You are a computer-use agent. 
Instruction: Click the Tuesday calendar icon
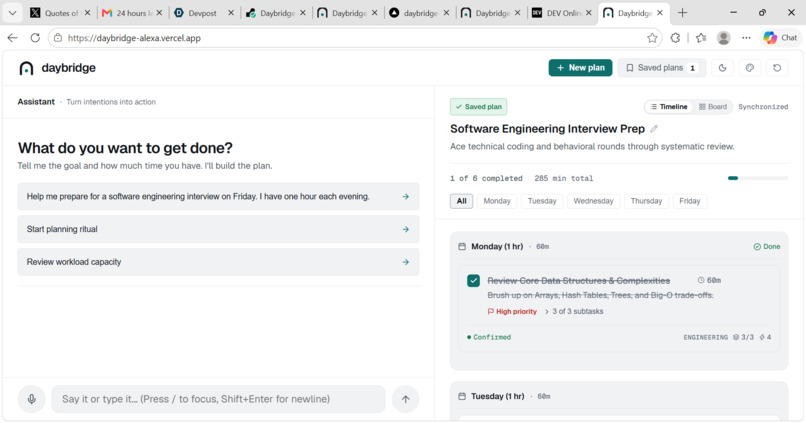point(462,396)
